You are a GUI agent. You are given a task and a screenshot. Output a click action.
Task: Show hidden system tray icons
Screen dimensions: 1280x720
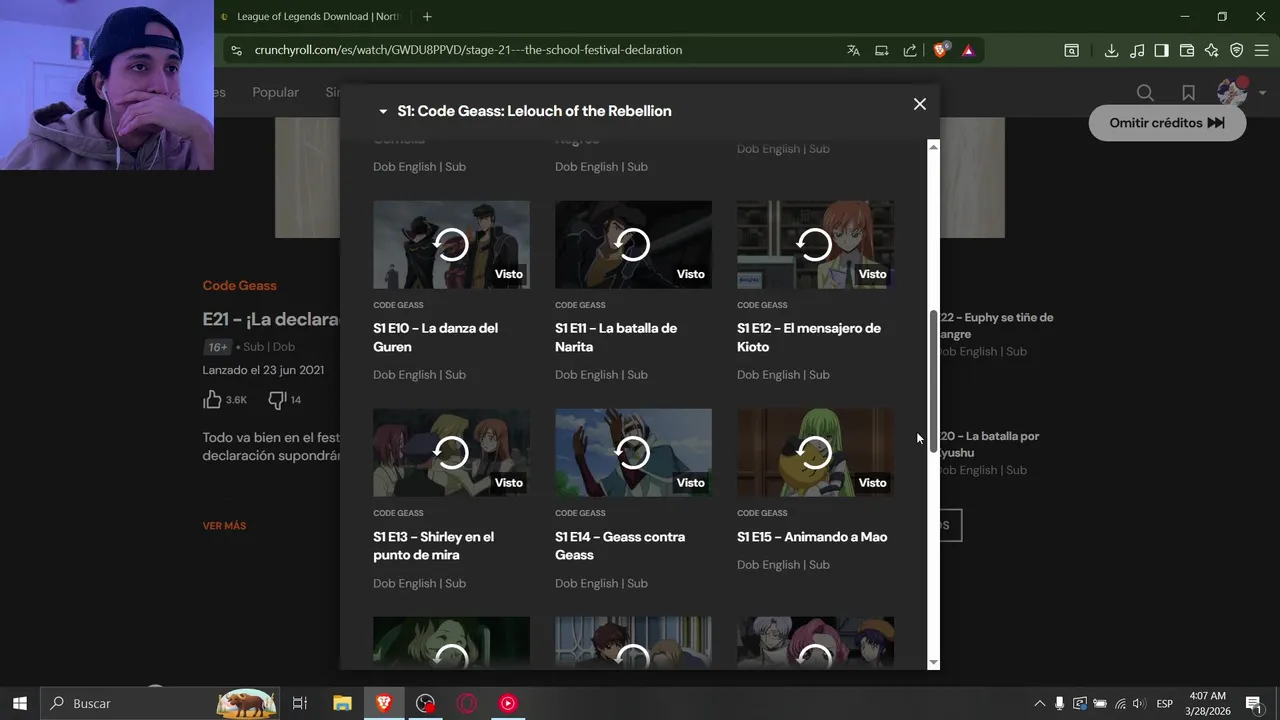point(1039,703)
